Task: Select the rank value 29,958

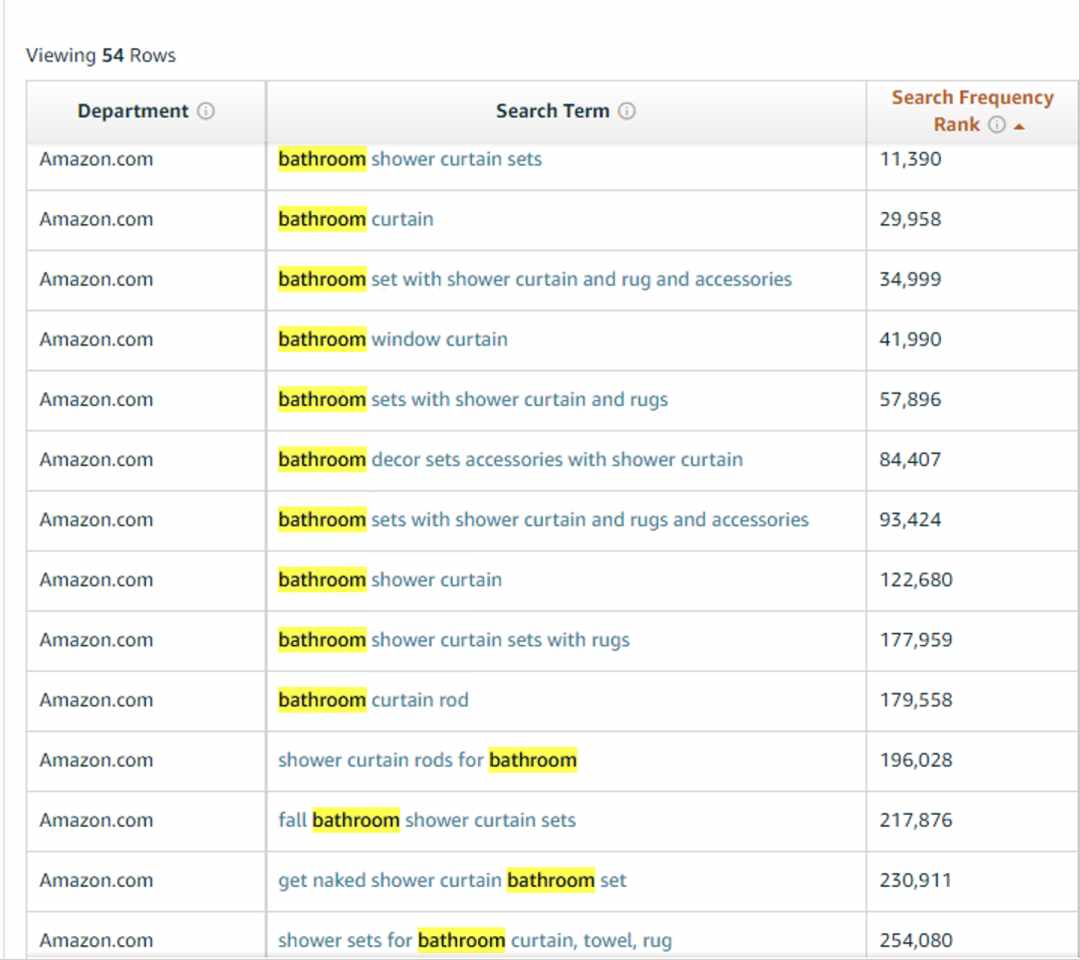Action: tap(910, 219)
